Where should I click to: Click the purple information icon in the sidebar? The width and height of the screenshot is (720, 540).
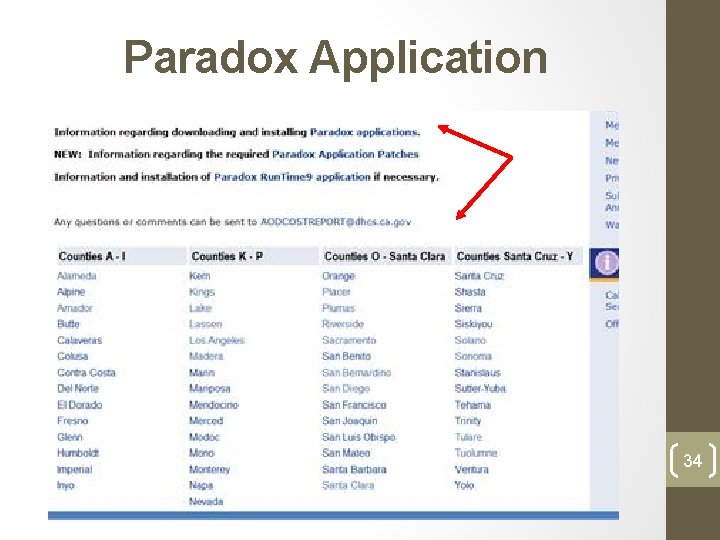(x=607, y=262)
